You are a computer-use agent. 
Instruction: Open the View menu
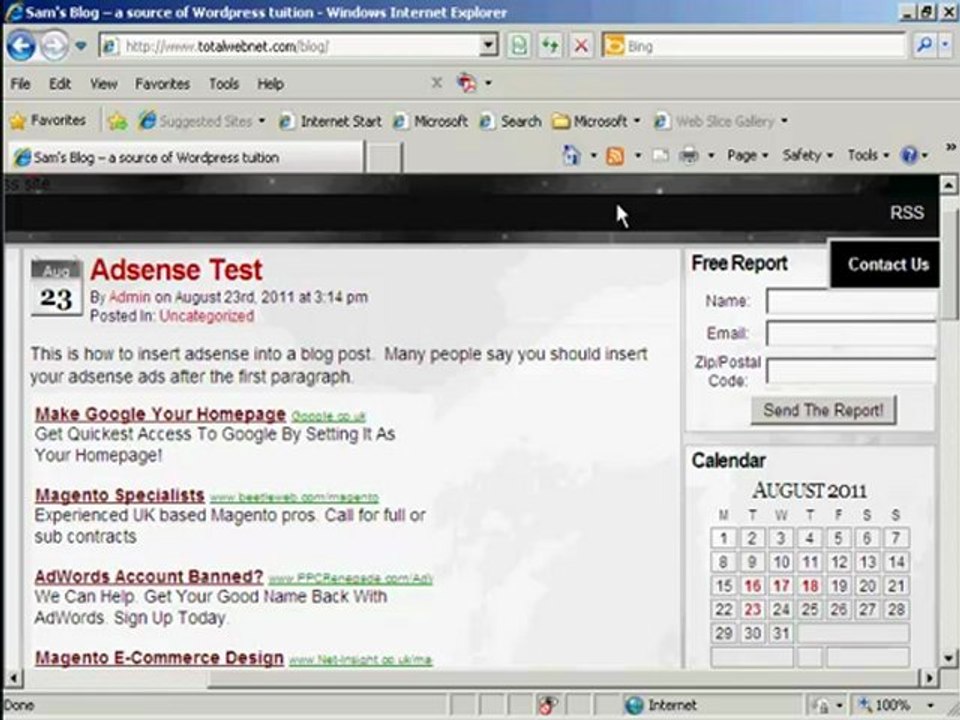point(103,84)
